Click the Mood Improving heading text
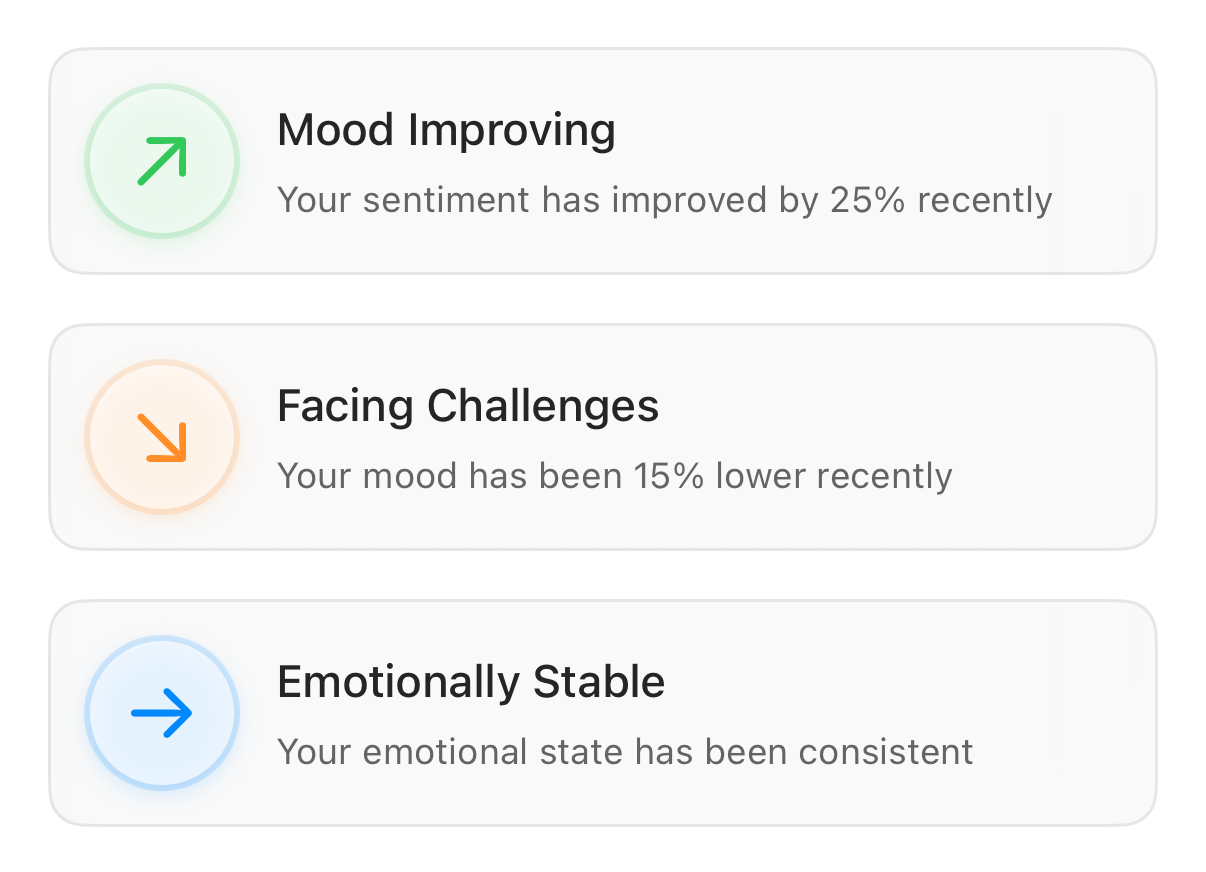 (x=446, y=129)
